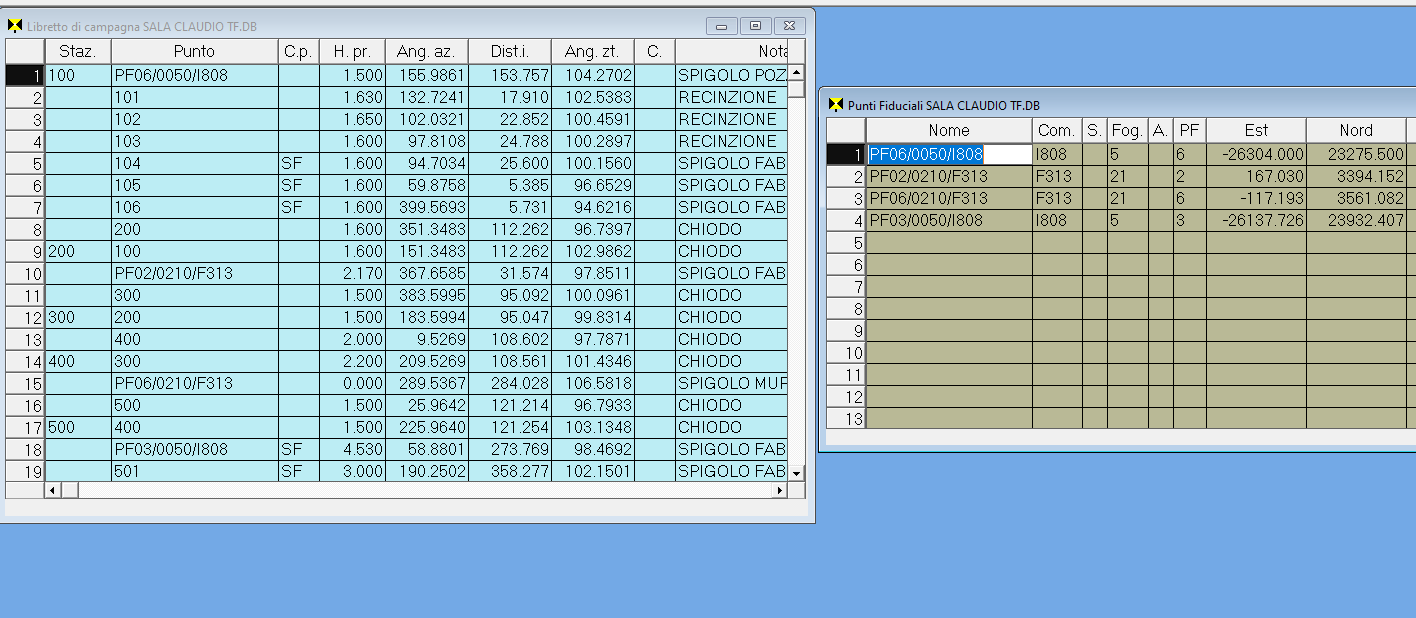Viewport: 1416px width, 618px height.
Task: Click the Est column header
Action: pyautogui.click(x=1256, y=130)
